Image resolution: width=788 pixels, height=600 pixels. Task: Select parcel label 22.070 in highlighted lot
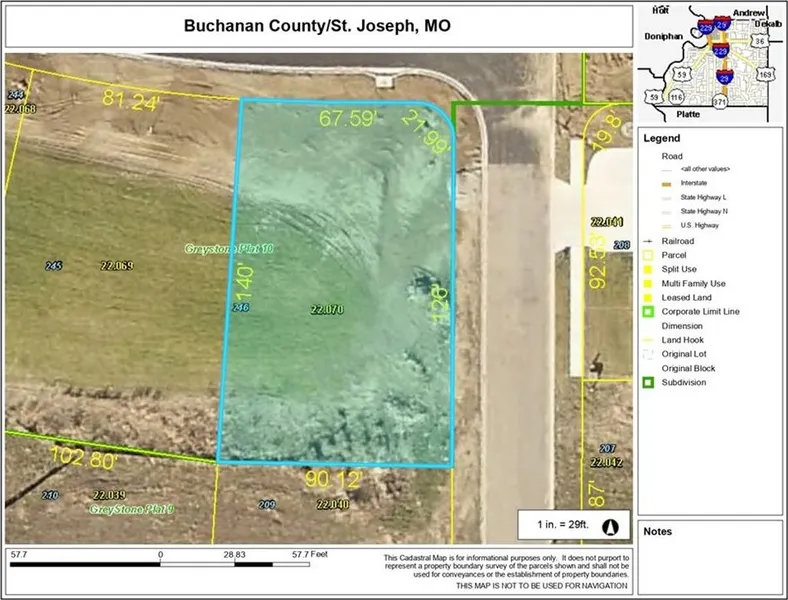[327, 310]
